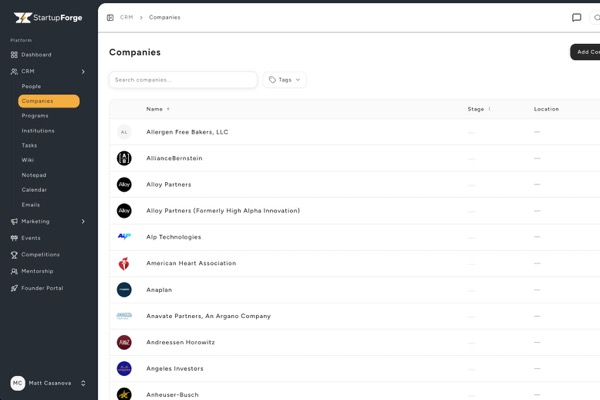
Task: Open the Tags filter dropdown
Action: 284,80
